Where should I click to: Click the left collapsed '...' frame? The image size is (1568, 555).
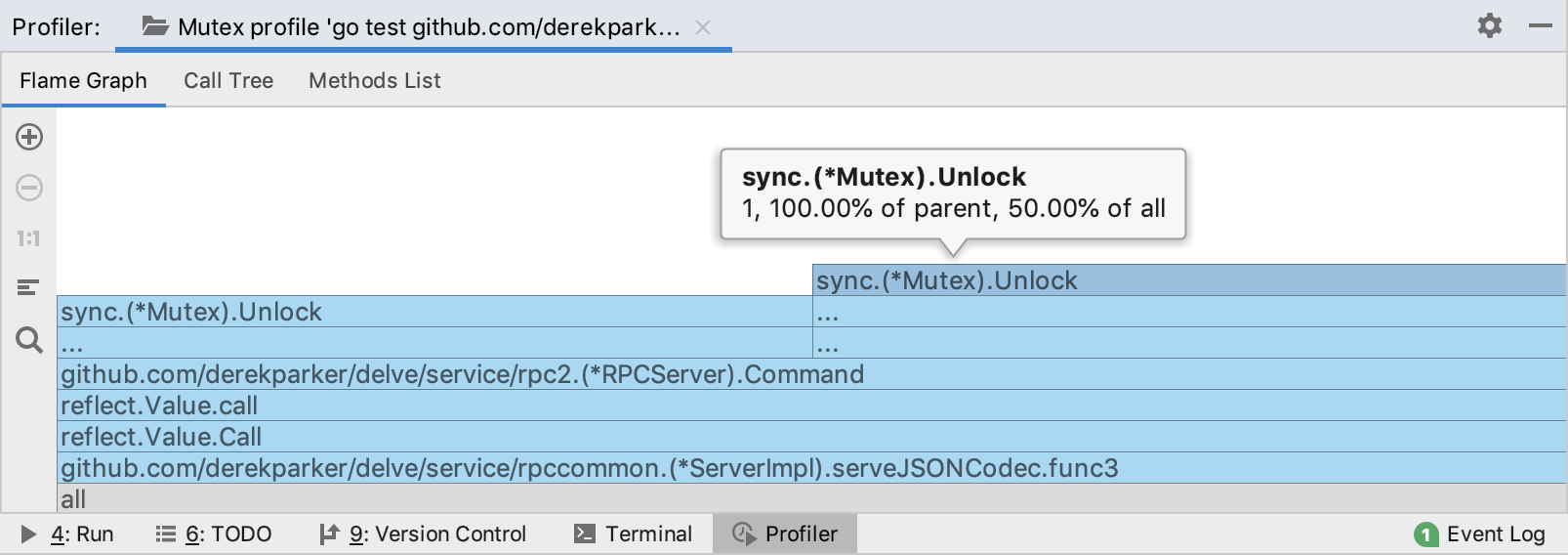pos(434,343)
